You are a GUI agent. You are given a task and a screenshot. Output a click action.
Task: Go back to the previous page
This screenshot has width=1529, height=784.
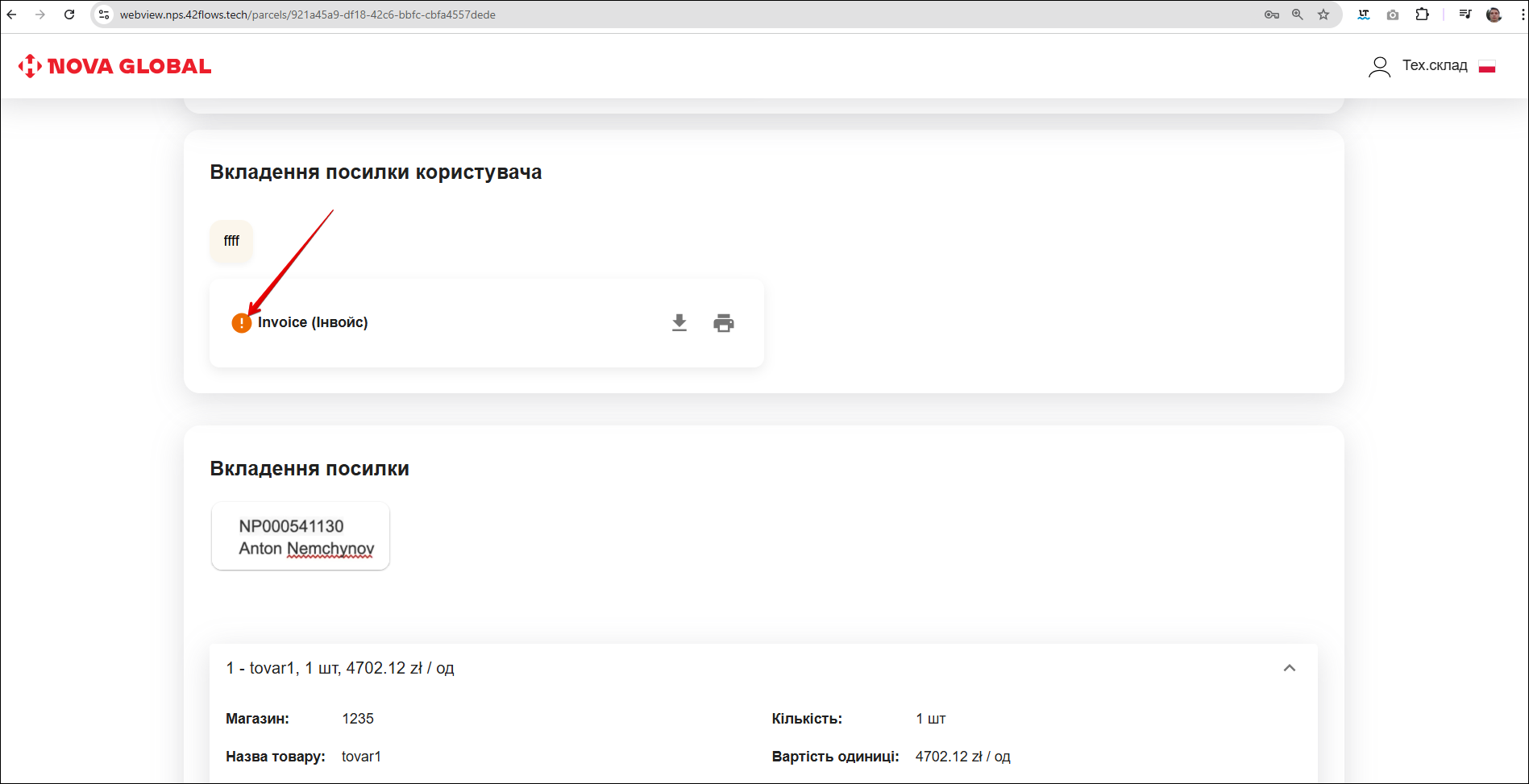coord(12,15)
